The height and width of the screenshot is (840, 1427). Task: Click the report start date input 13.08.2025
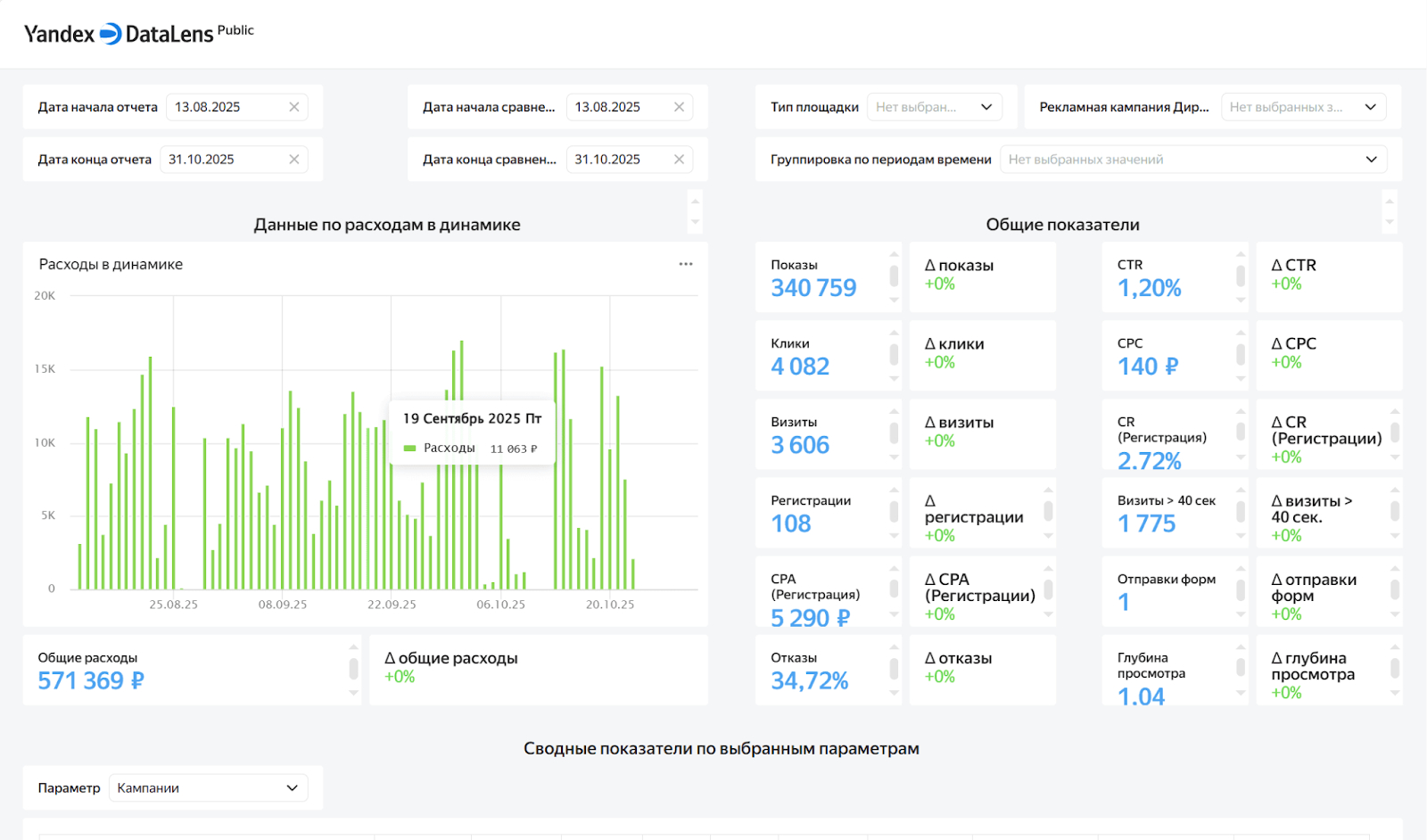[x=223, y=107]
